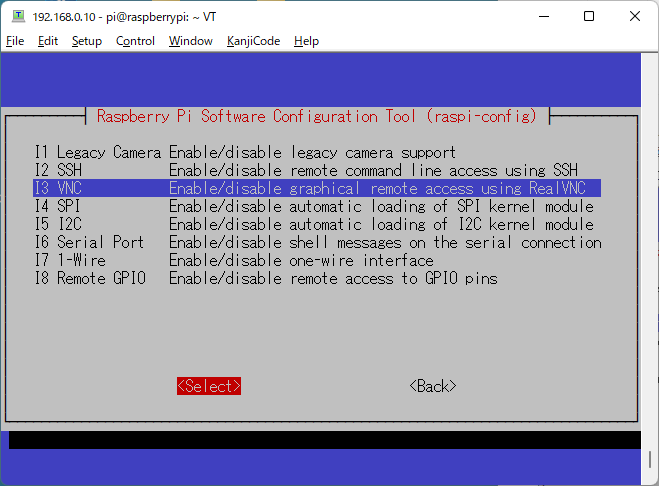
Task: Open the KanjiCode menu
Action: pos(253,41)
